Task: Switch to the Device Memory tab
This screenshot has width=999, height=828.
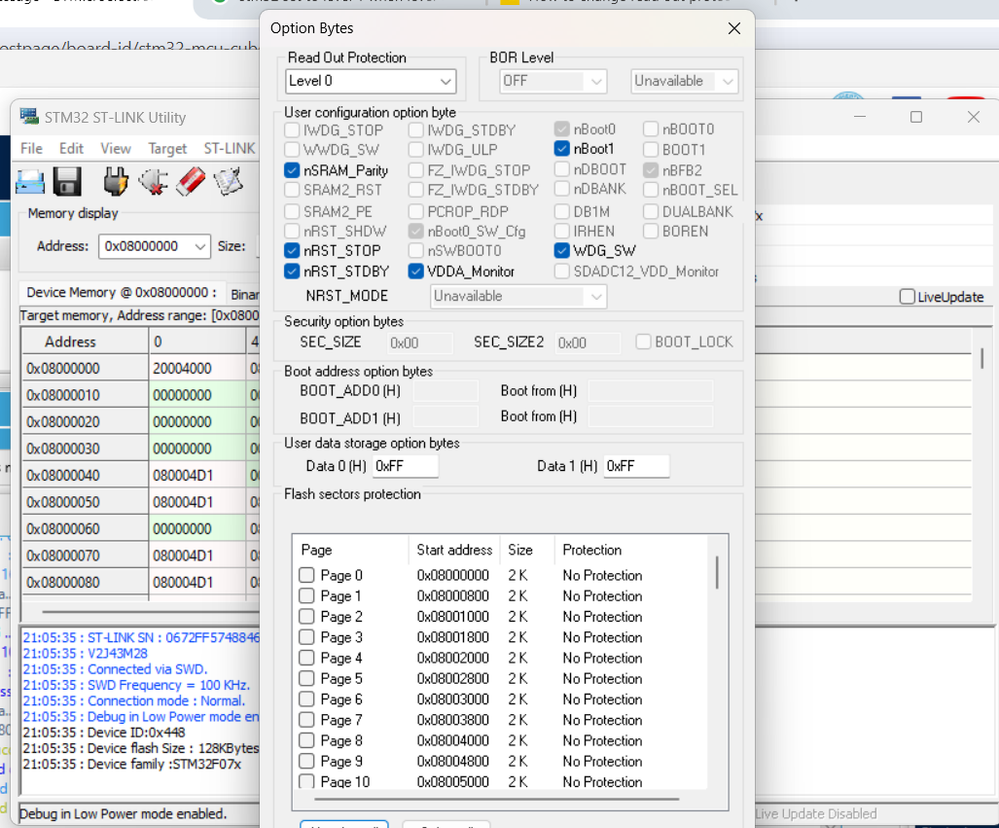Action: 120,293
